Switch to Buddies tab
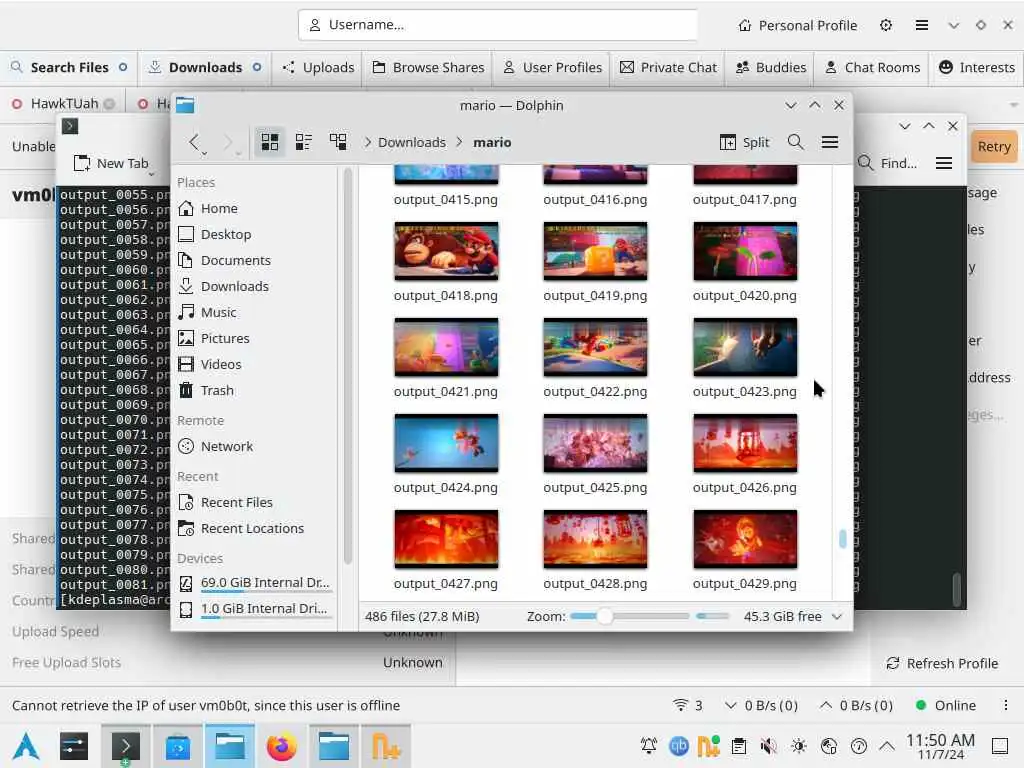The height and width of the screenshot is (768, 1024). tap(771, 67)
